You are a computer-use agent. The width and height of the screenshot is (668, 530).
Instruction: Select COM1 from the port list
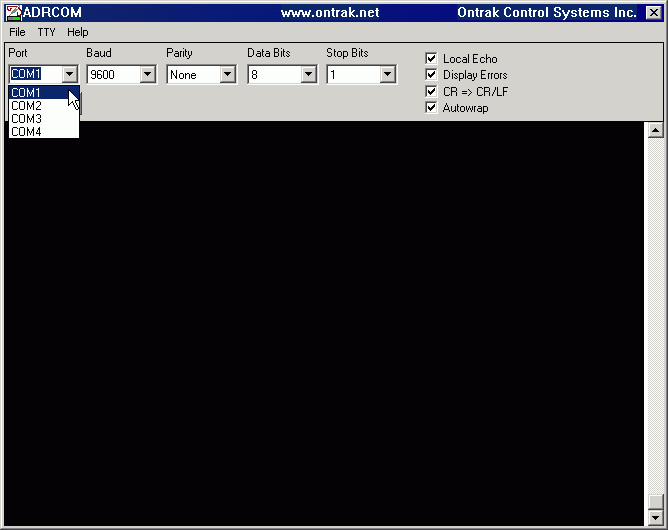point(44,92)
